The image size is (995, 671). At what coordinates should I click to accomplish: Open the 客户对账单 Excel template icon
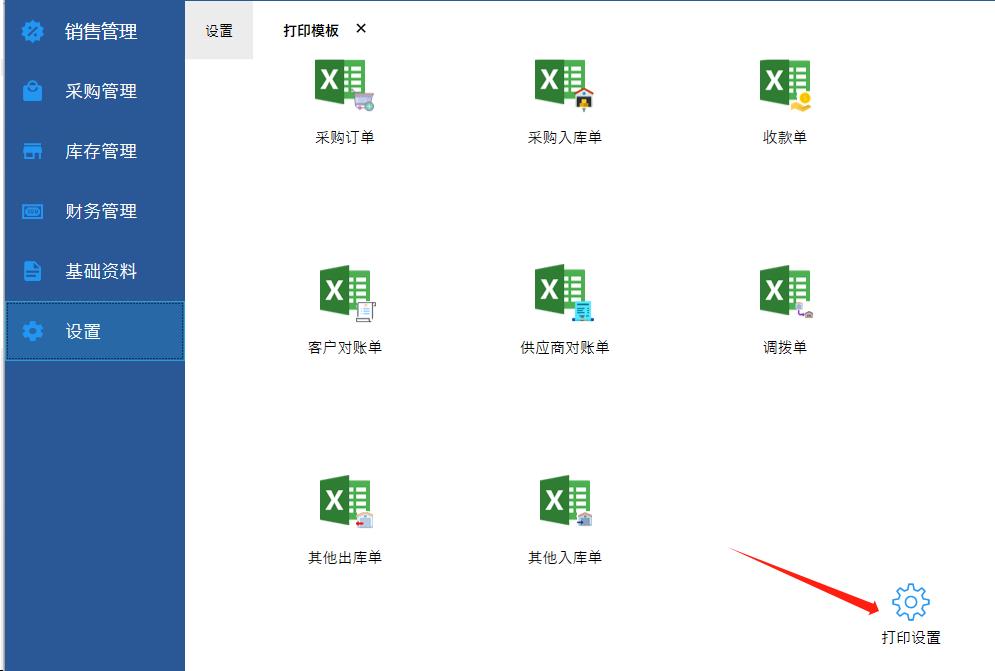tap(348, 293)
